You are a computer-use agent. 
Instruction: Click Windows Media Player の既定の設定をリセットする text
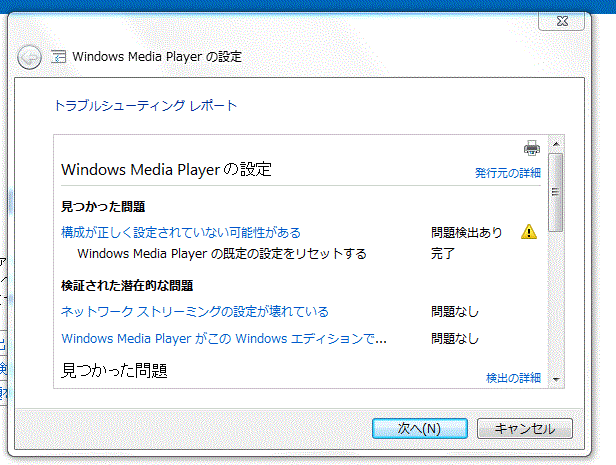[222, 254]
